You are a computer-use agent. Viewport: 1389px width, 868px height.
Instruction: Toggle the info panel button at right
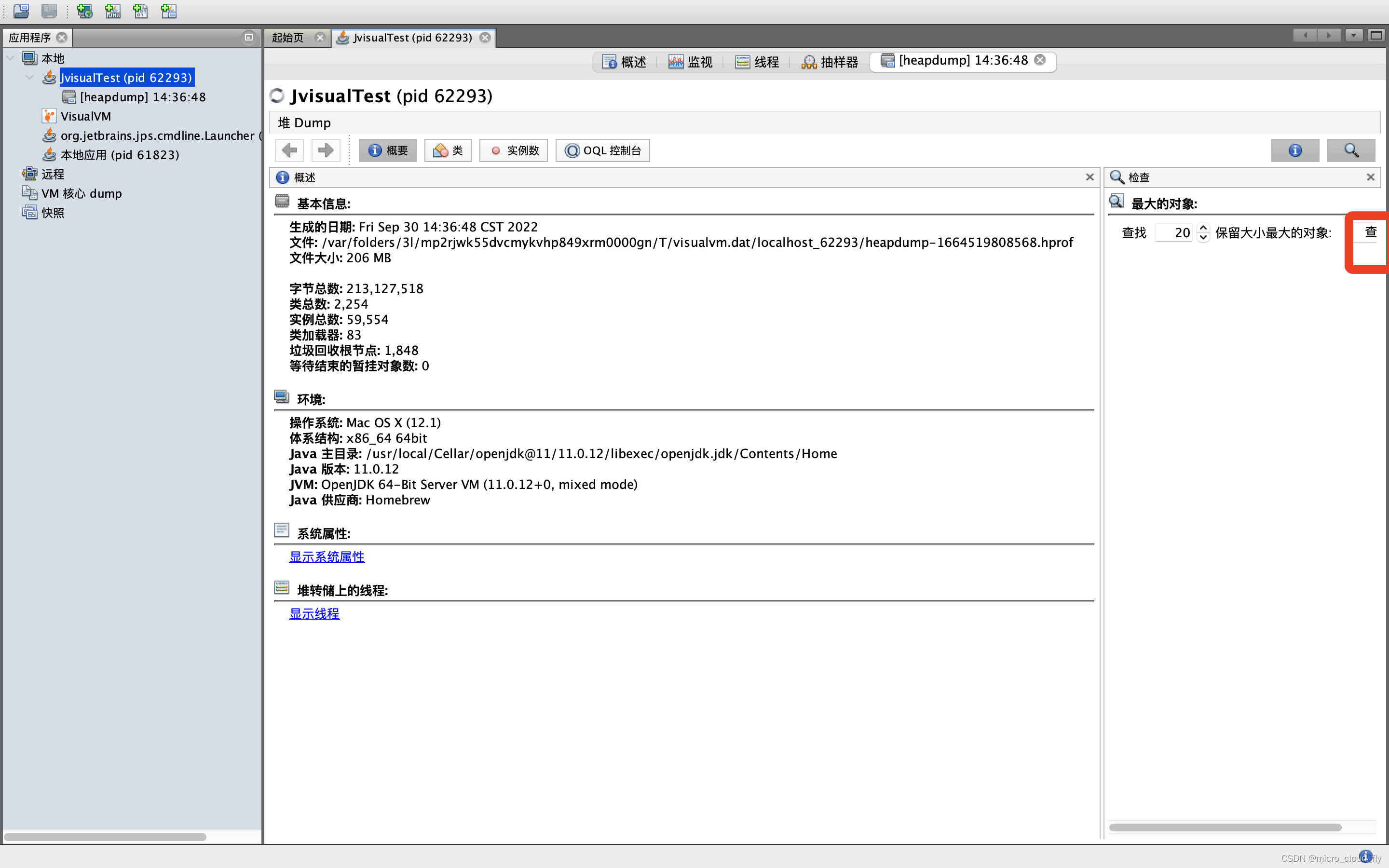[1295, 150]
